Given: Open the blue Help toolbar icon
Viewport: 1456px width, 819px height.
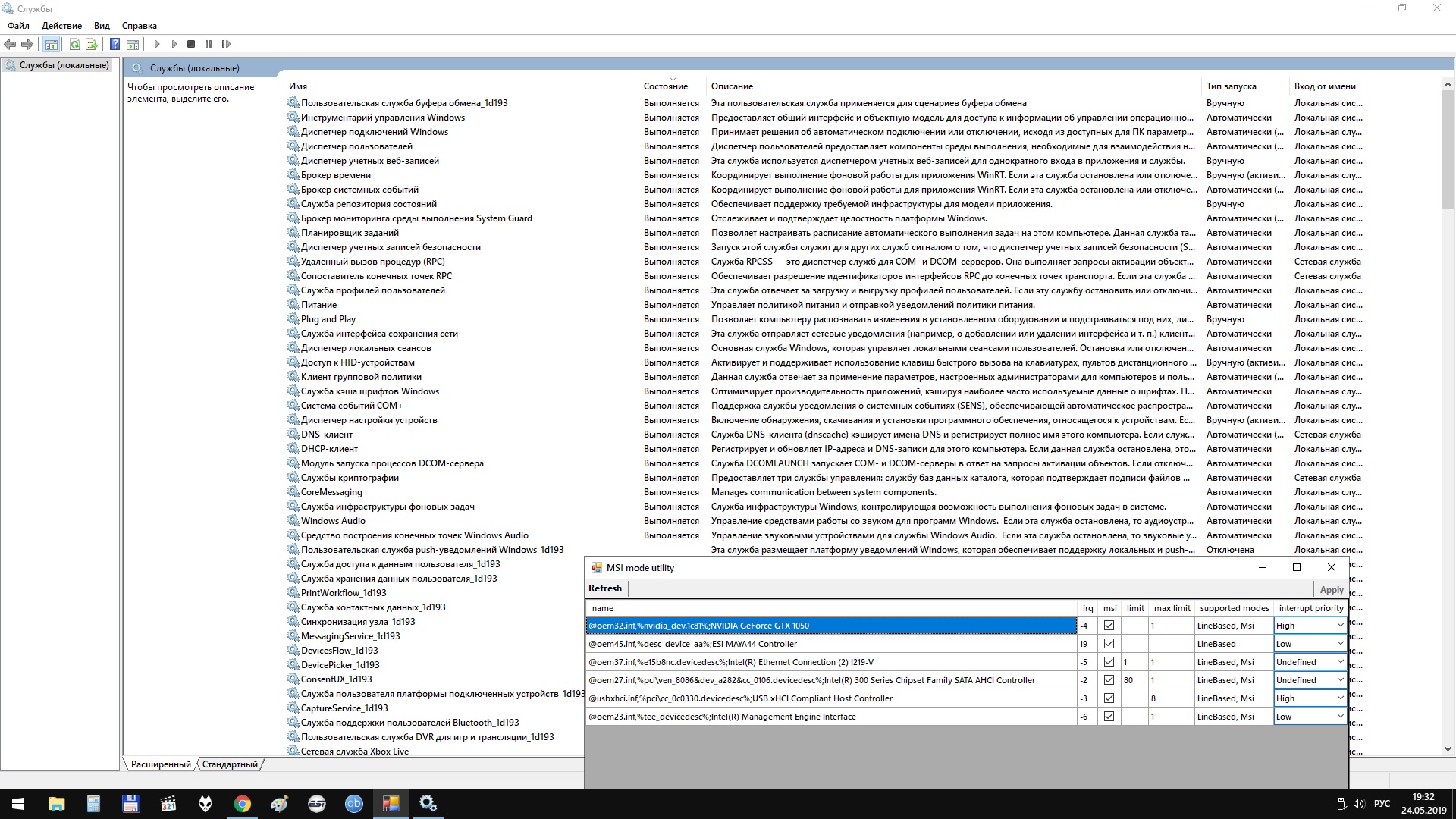Looking at the screenshot, I should (115, 45).
